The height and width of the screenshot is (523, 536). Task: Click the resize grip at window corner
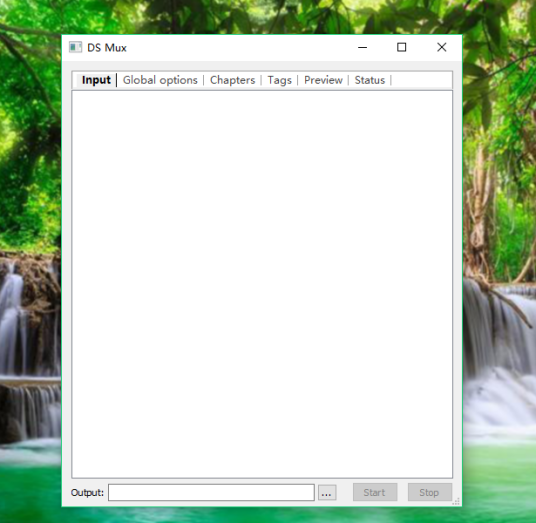click(x=456, y=501)
